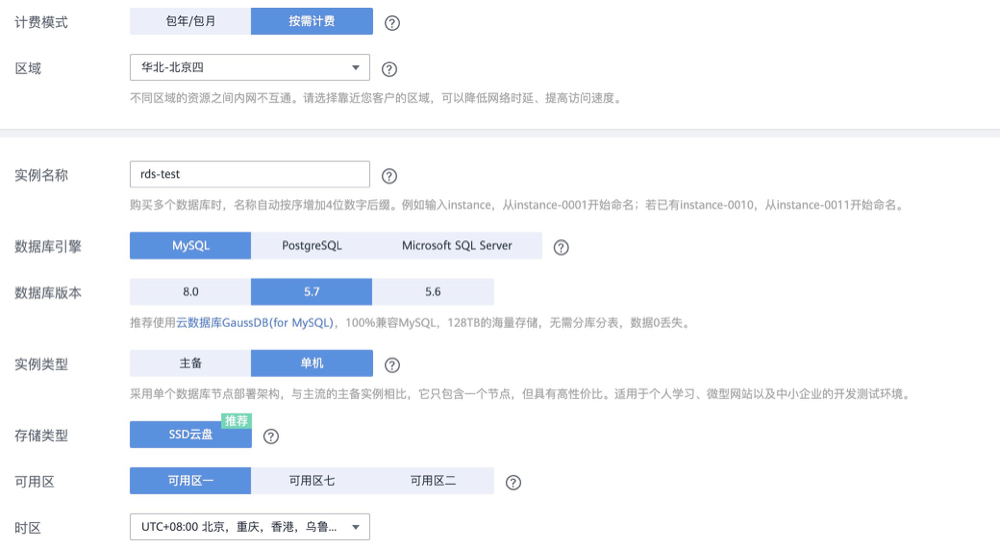This screenshot has width=1000, height=550.
Task: Open the 华北-北京四 region dropdown
Action: click(249, 68)
